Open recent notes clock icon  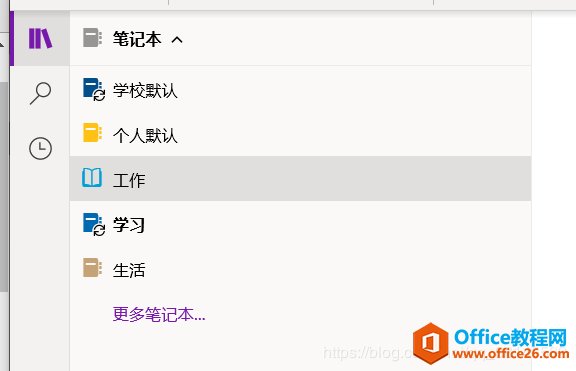(40, 148)
